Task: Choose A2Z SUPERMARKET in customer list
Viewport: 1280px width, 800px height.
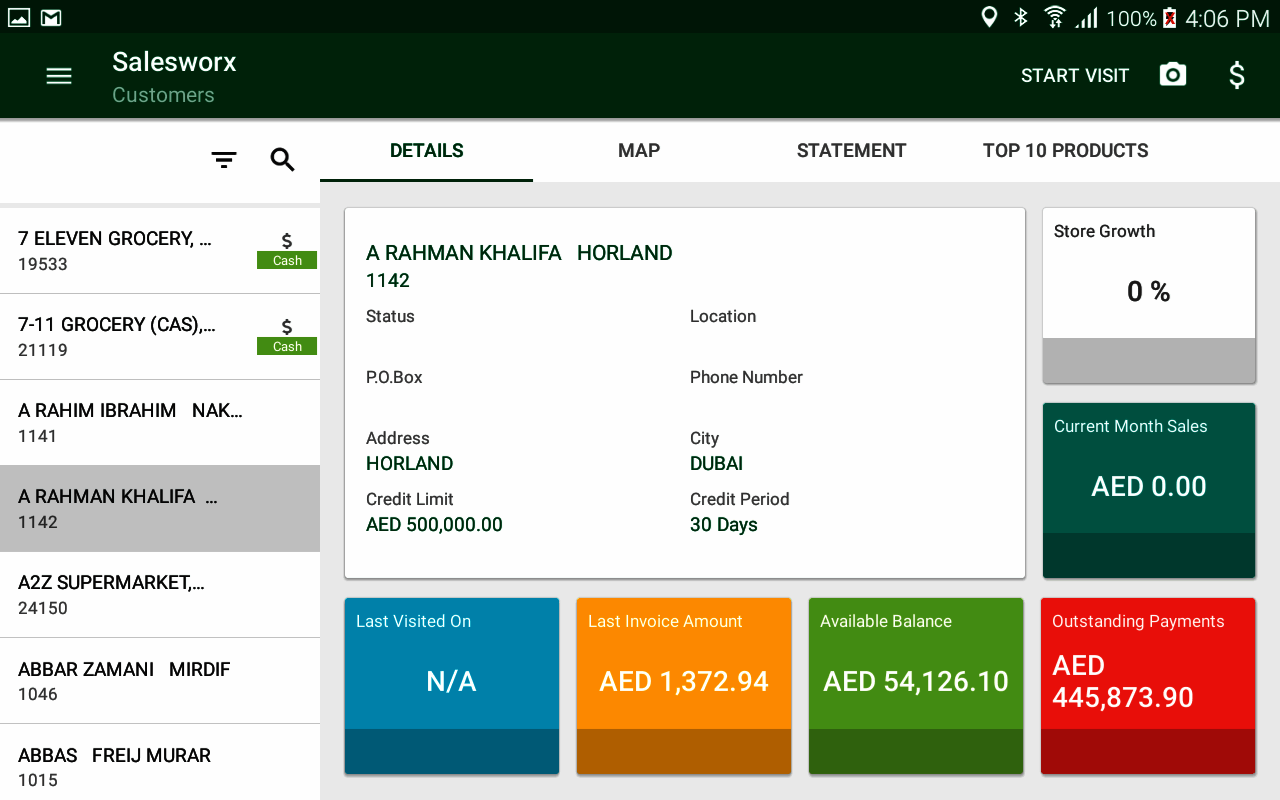Action: coord(160,594)
